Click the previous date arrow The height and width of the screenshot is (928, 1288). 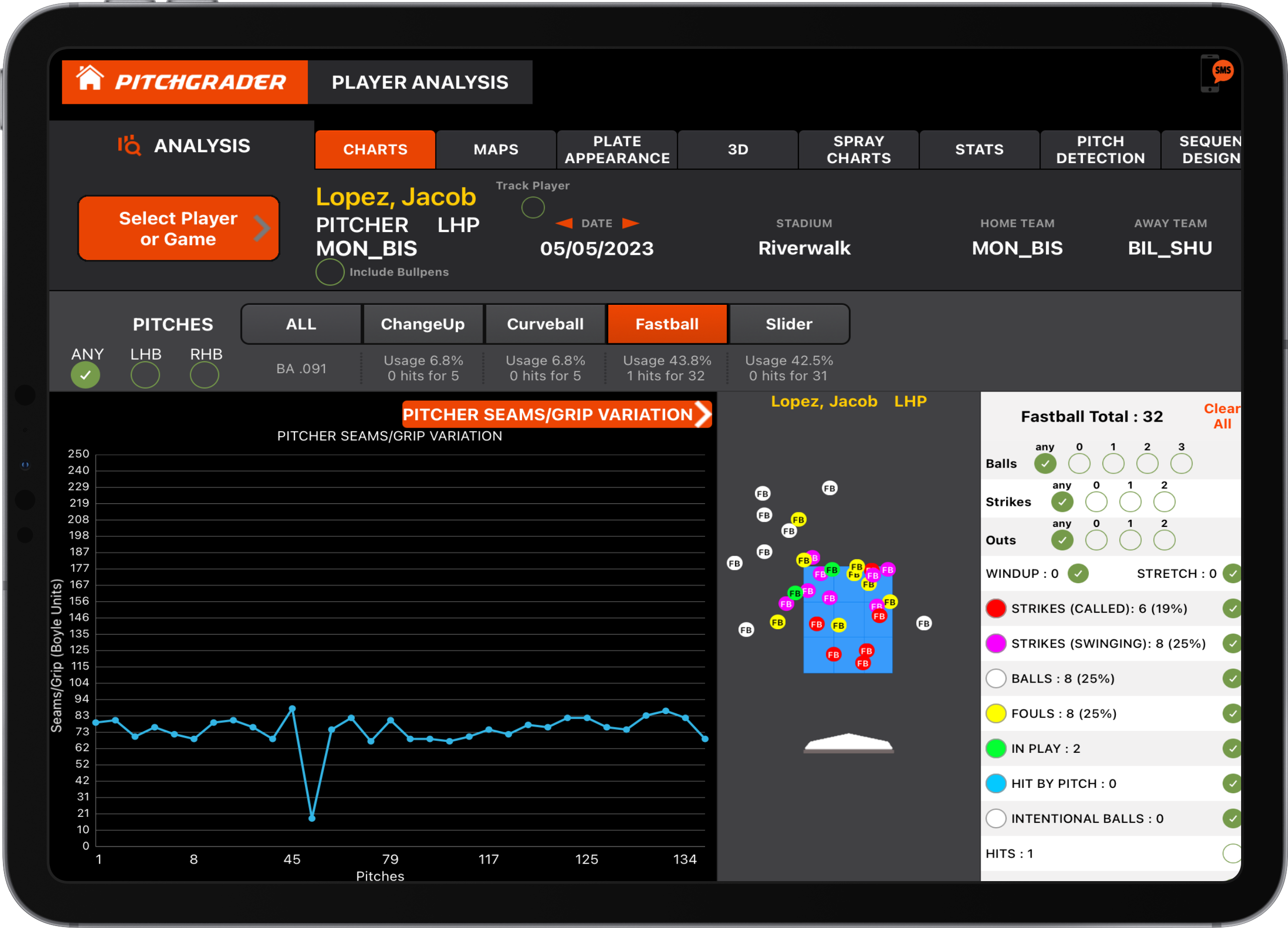(x=563, y=223)
